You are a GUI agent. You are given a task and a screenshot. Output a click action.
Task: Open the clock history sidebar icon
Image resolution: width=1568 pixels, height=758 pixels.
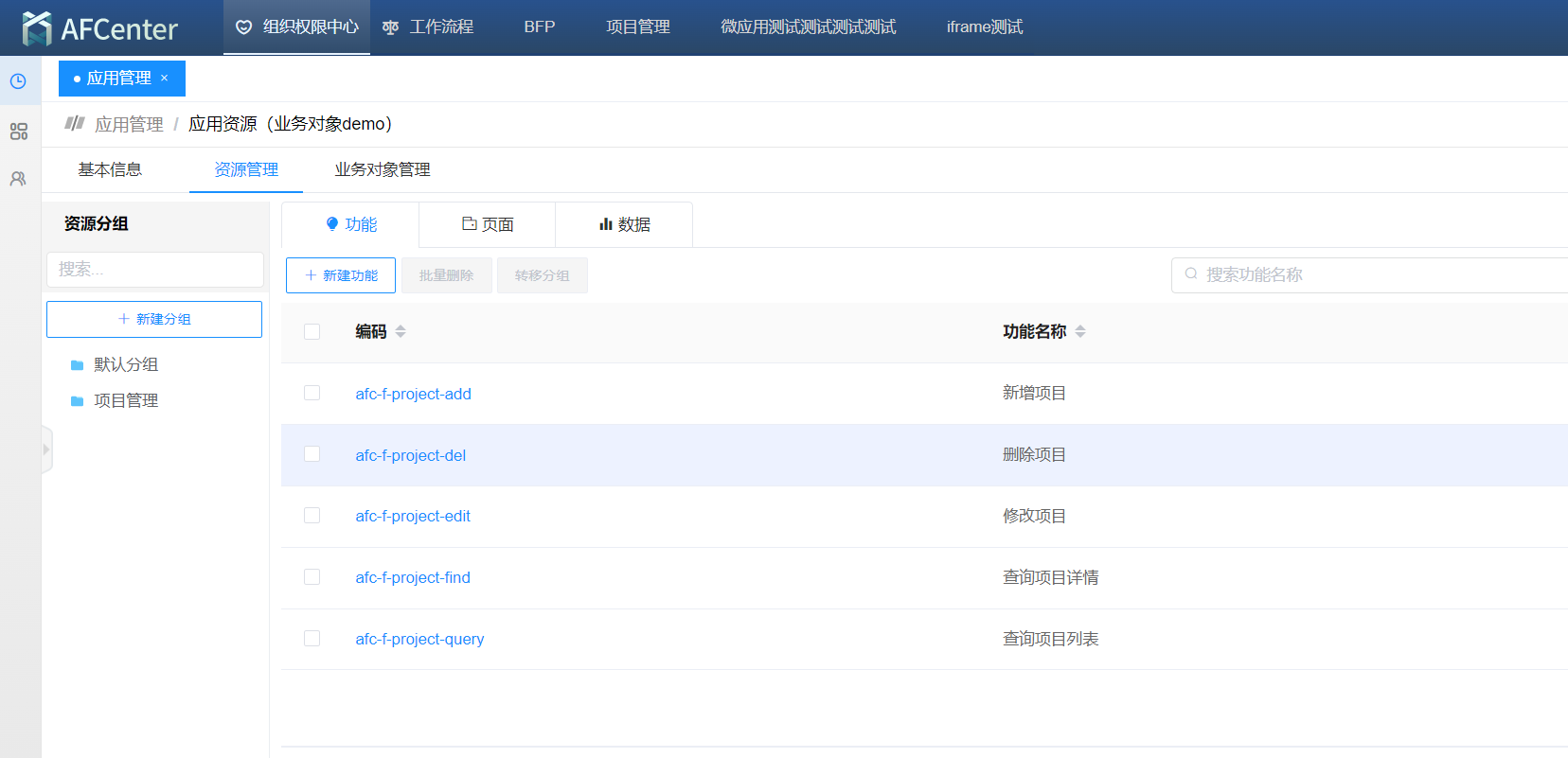[18, 81]
